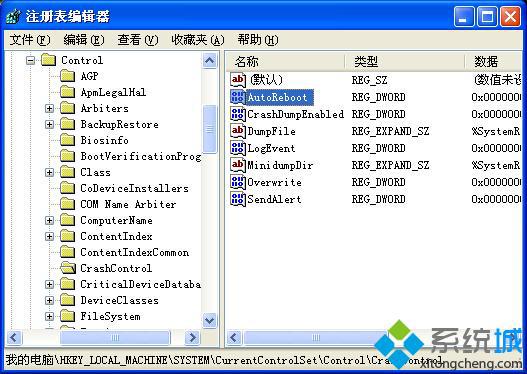Select the SendAlert DWORD value icon
Image resolution: width=527 pixels, height=374 pixels.
238,199
